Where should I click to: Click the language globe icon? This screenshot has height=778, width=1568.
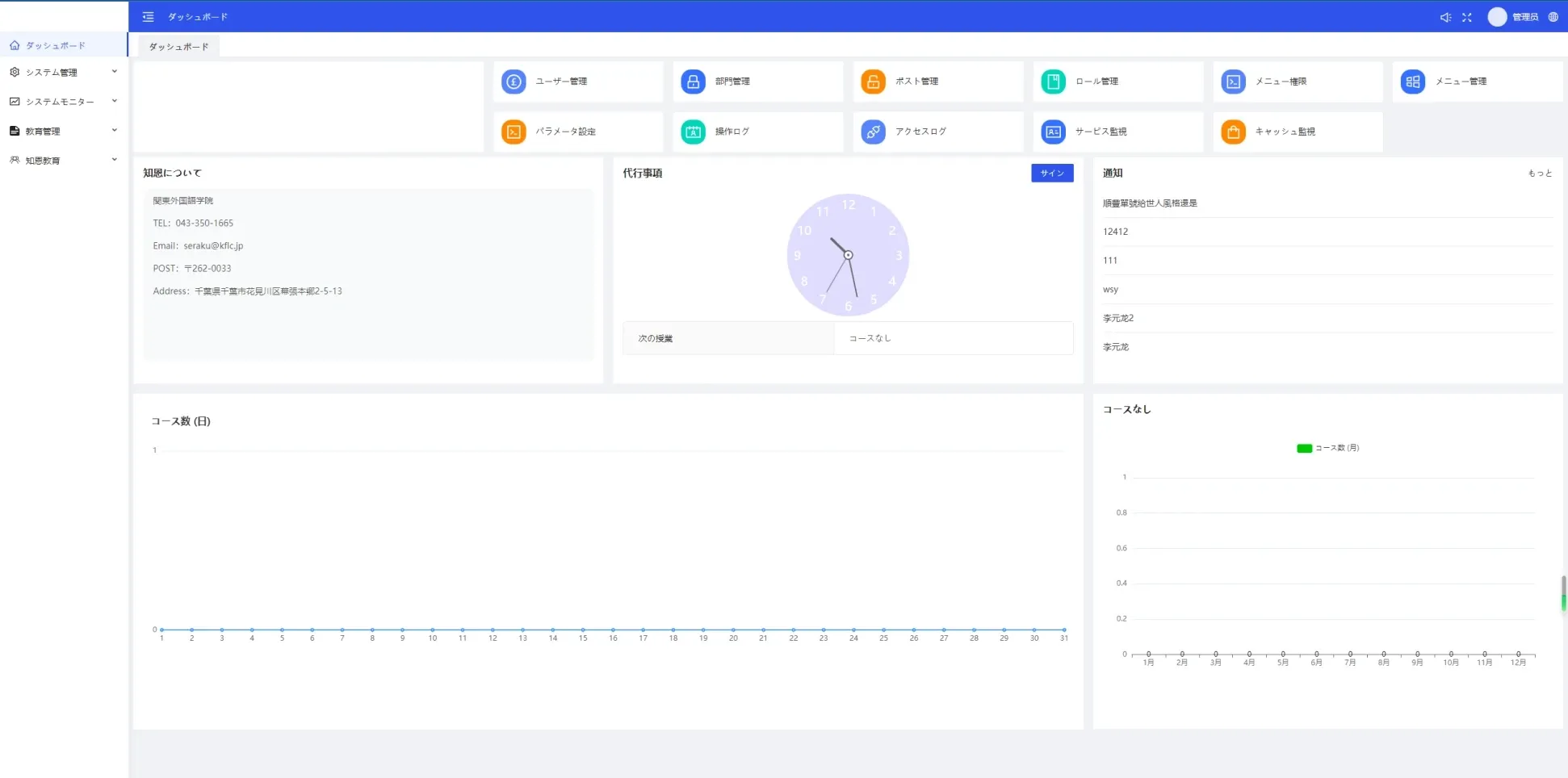1553,17
